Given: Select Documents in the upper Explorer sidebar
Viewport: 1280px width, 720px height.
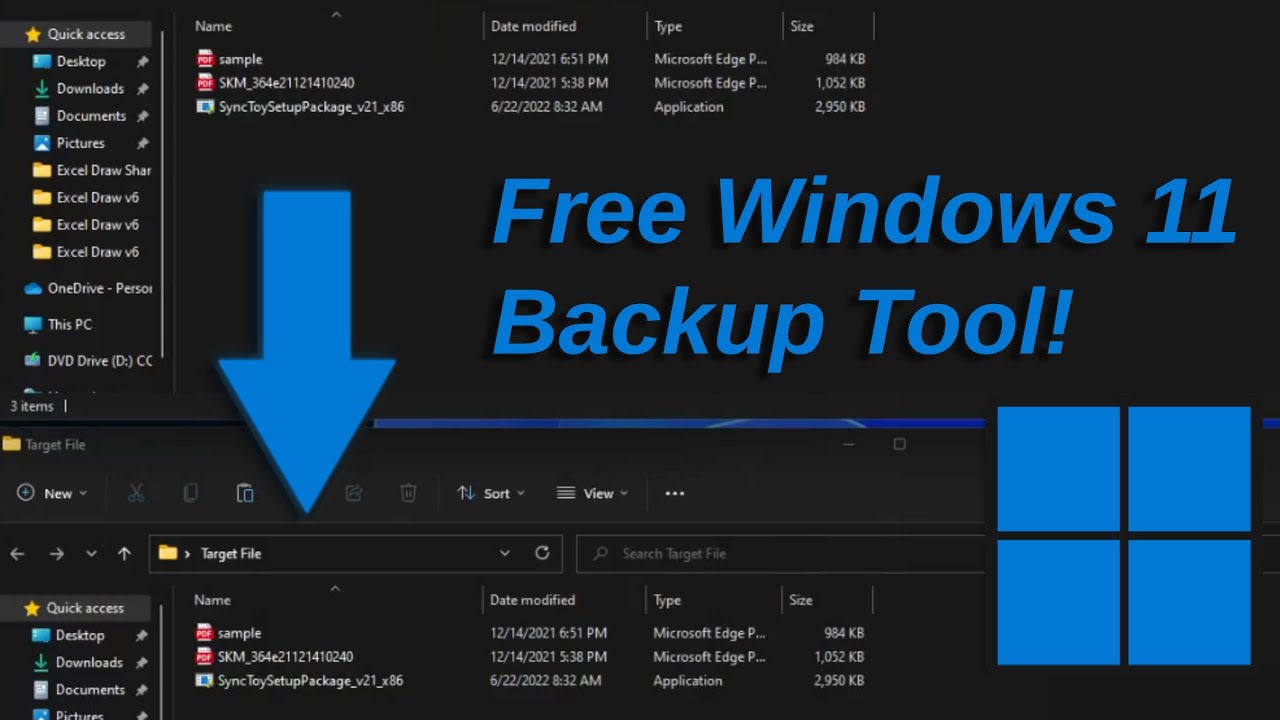Looking at the screenshot, I should tap(91, 116).
